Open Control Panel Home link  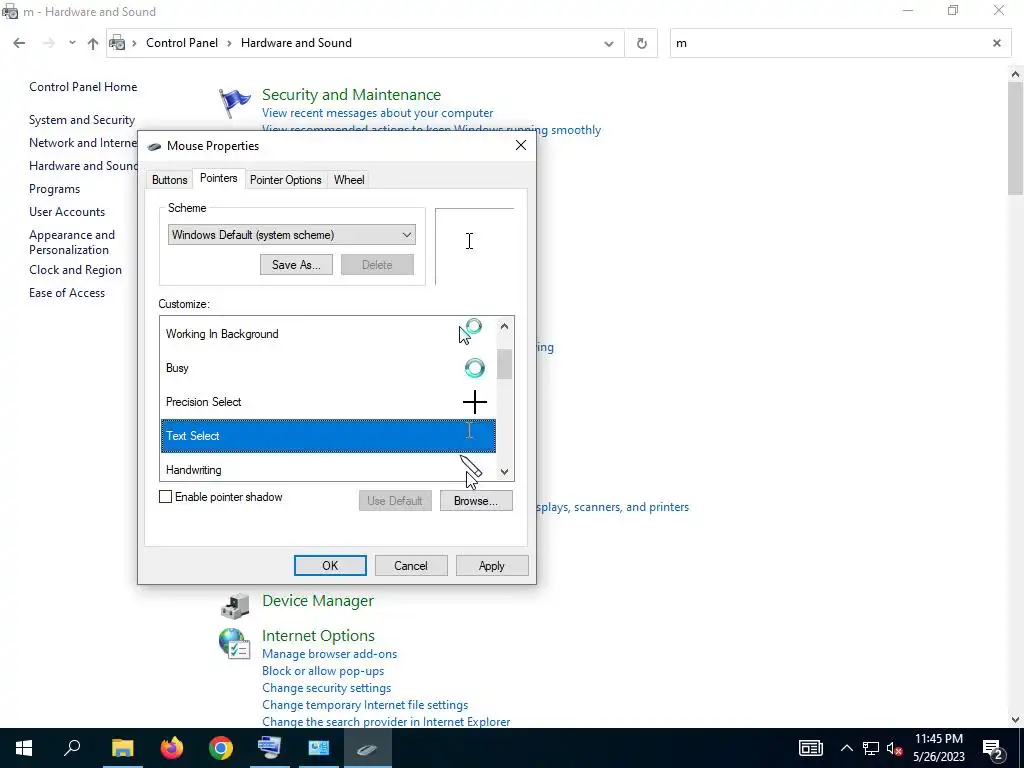coord(83,87)
